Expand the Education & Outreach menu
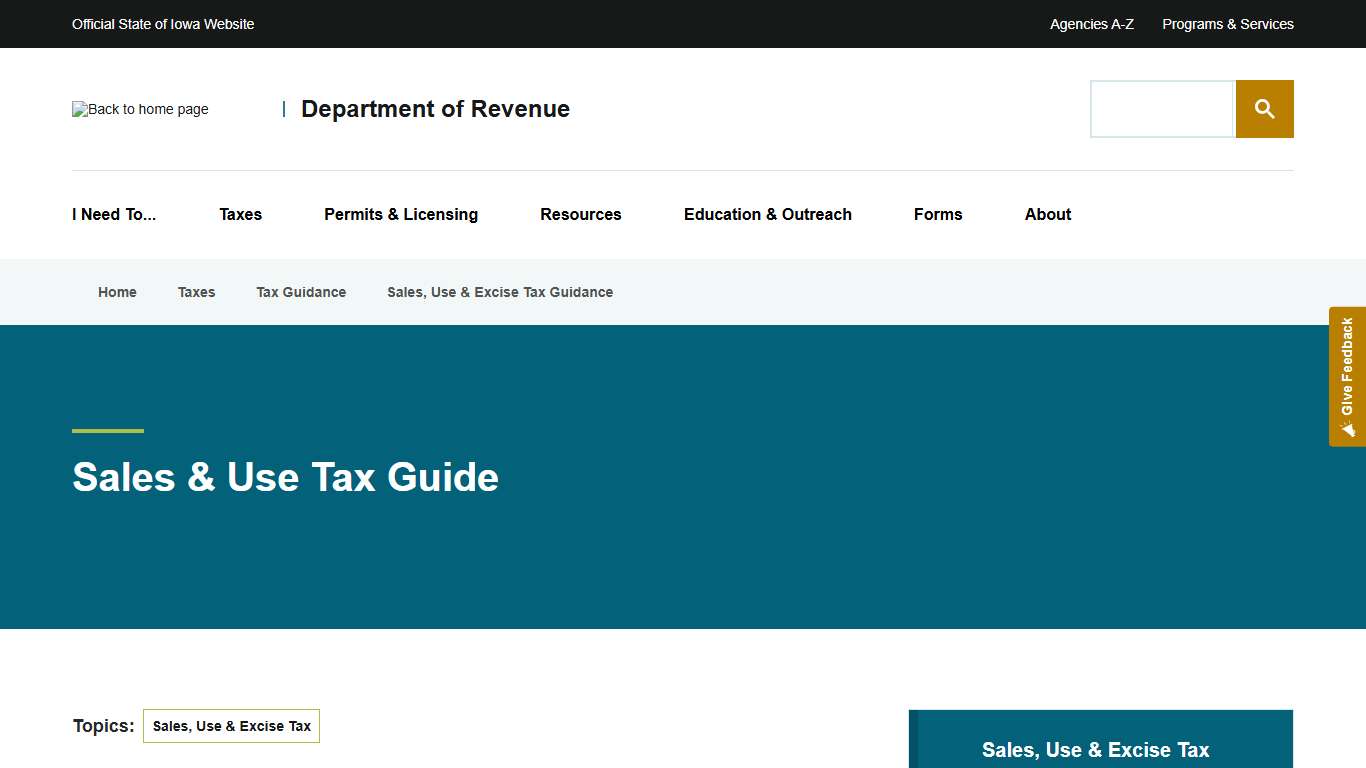 (767, 214)
